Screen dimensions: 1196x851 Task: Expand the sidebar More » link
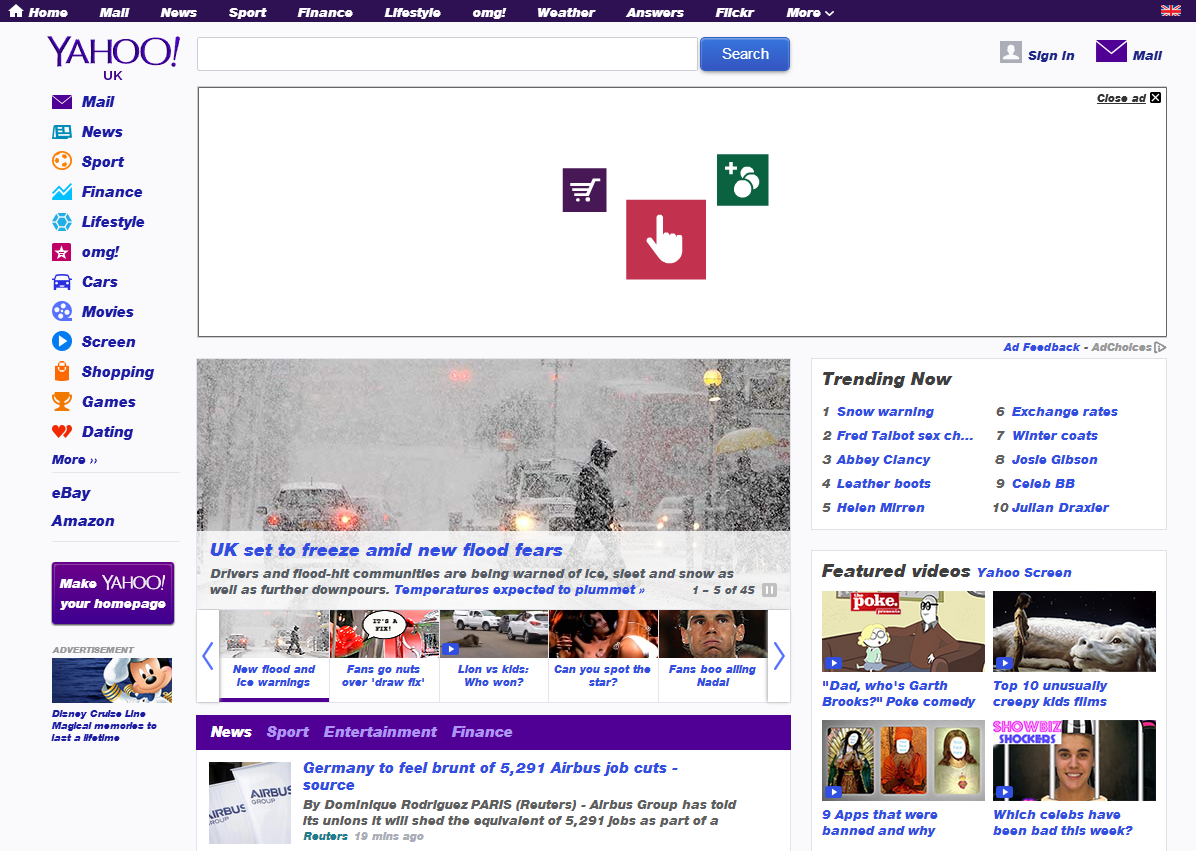(x=75, y=460)
